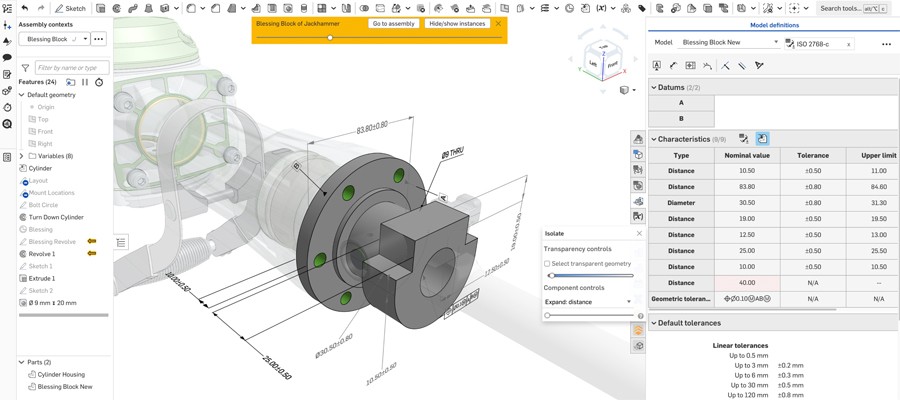Start a new Sketch from the toolbar
This screenshot has height=400, width=900.
tap(70, 8)
